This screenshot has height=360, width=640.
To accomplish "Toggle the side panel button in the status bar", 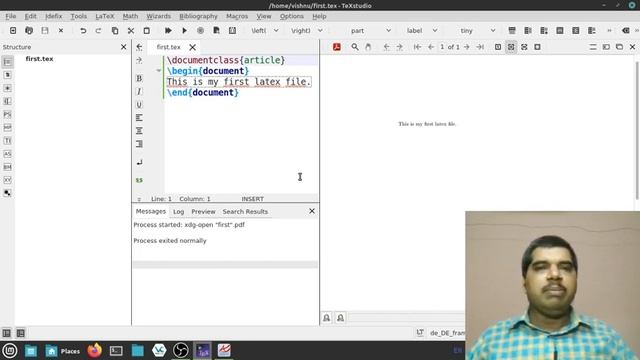I will coord(7,333).
